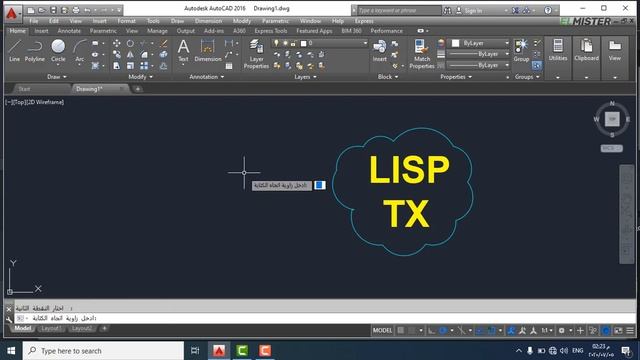Open the annotation scale 1:1 dropdown
640x360 pixels.
pyautogui.click(x=547, y=330)
